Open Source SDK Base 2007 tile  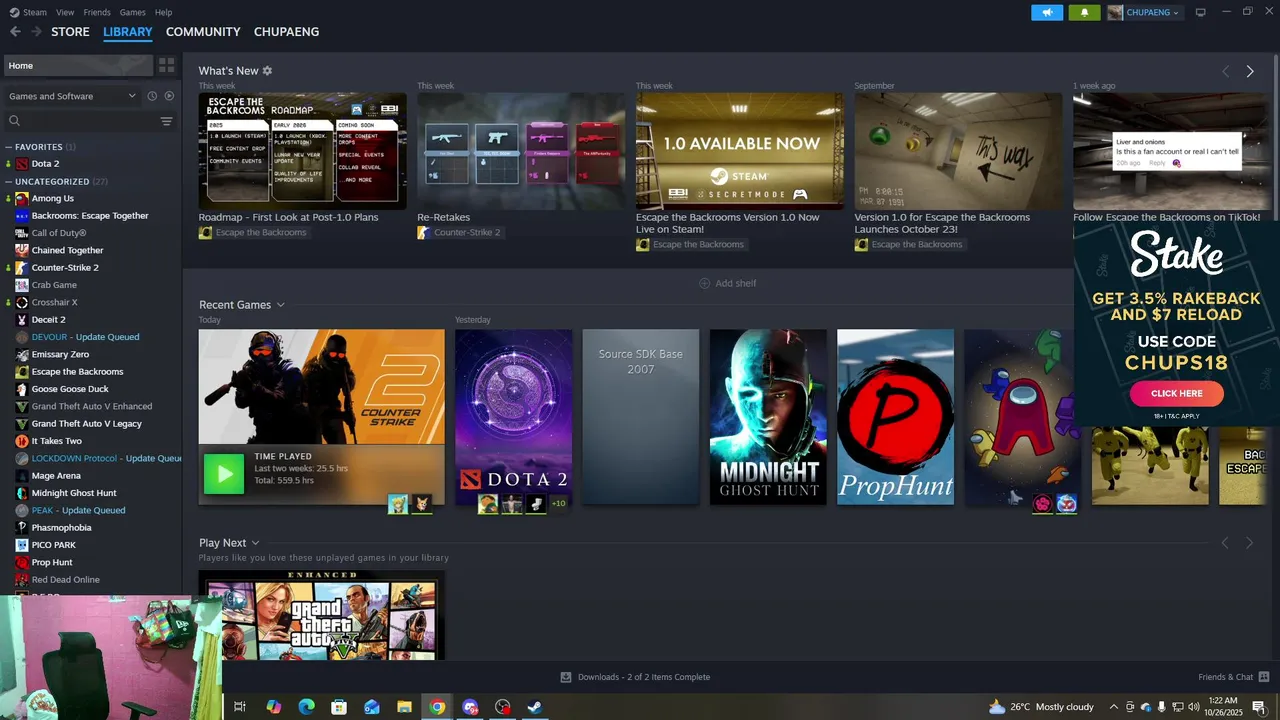(x=640, y=417)
